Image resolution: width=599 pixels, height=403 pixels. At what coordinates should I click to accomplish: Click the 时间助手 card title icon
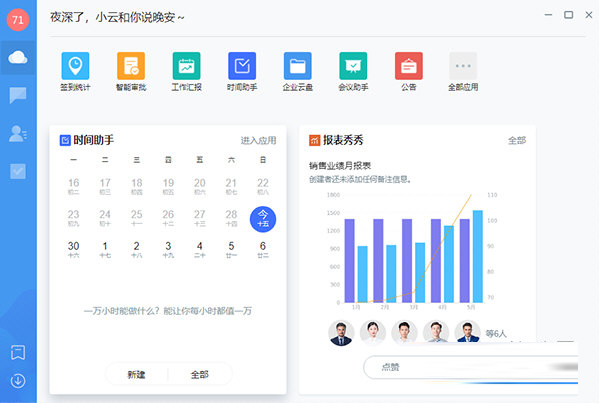tap(65, 140)
